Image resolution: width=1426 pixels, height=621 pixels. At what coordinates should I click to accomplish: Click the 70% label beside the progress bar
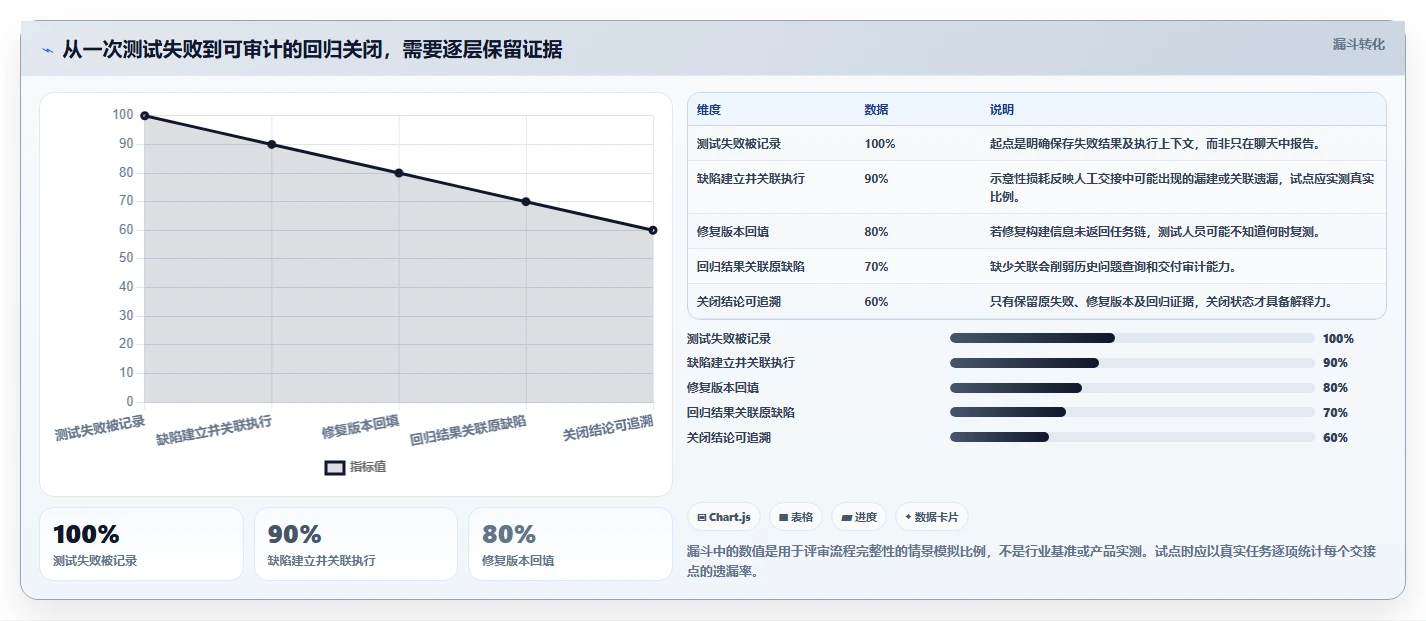(x=1335, y=413)
